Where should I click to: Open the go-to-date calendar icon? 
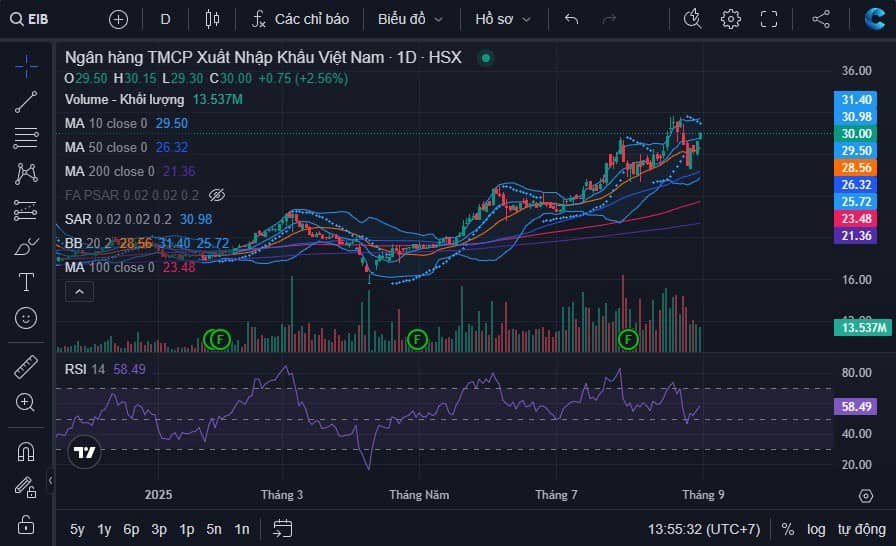pos(282,529)
